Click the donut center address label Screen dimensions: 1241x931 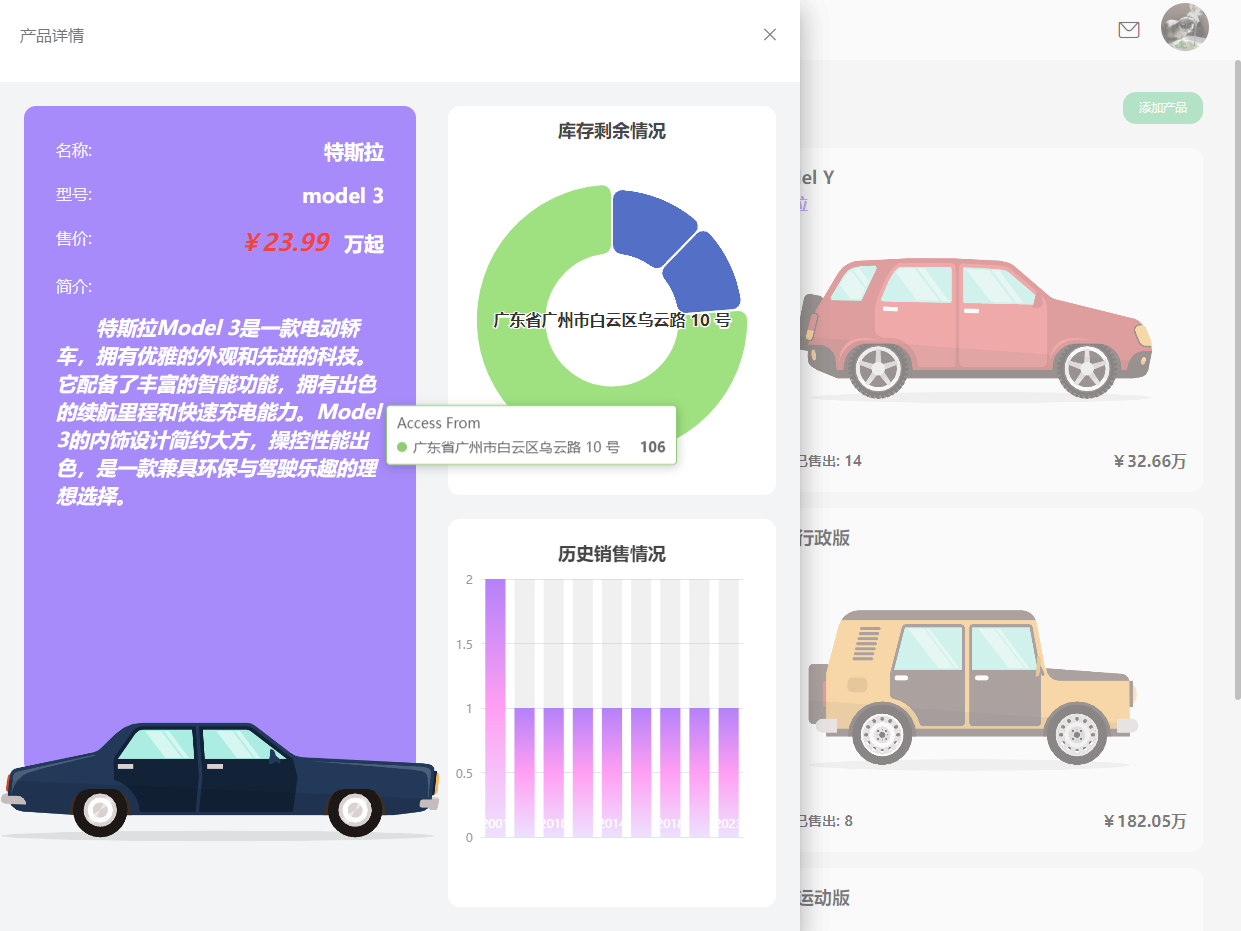pos(612,320)
